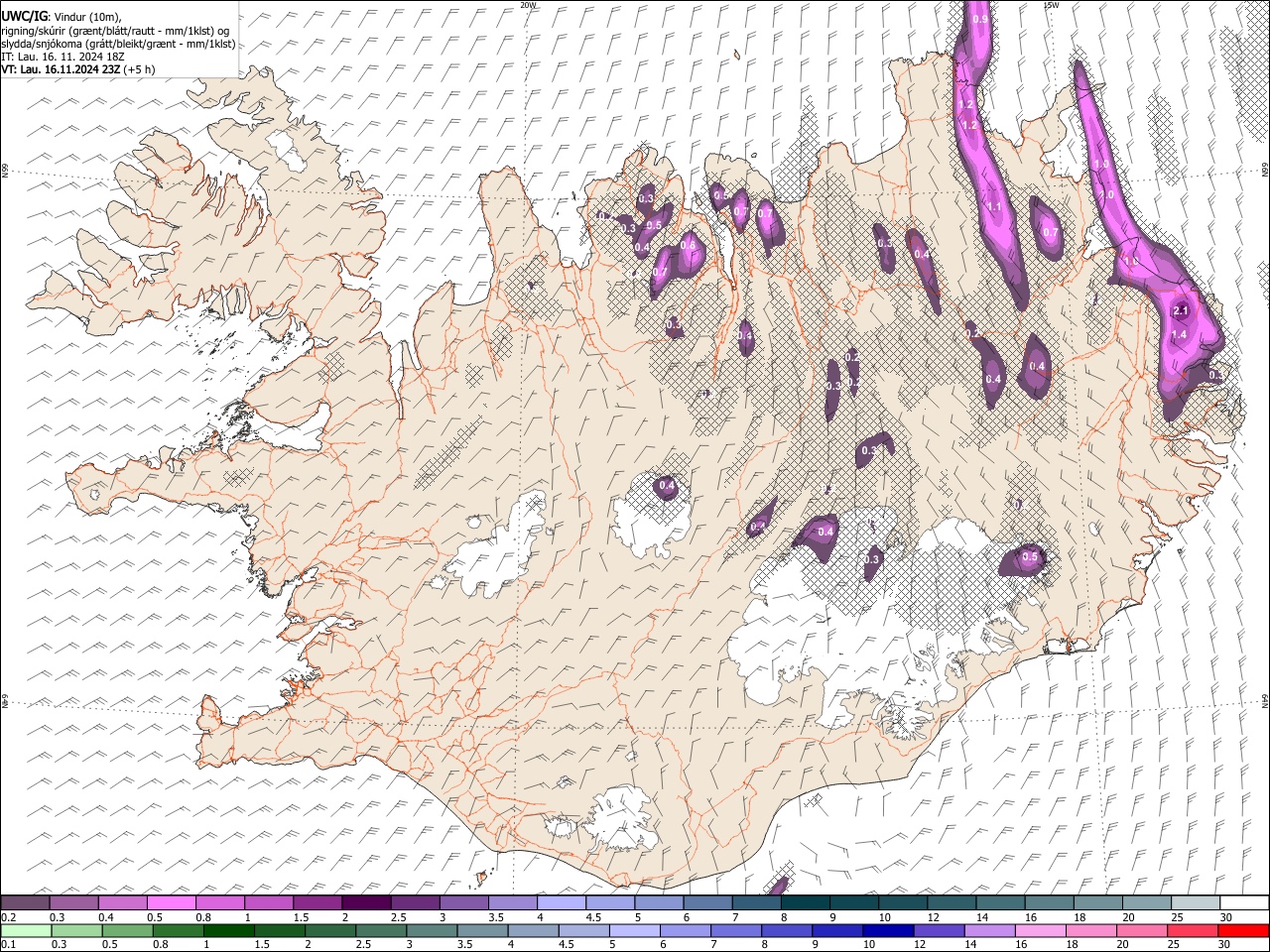Select the darkest purple swatch in top legend

coord(365,902)
